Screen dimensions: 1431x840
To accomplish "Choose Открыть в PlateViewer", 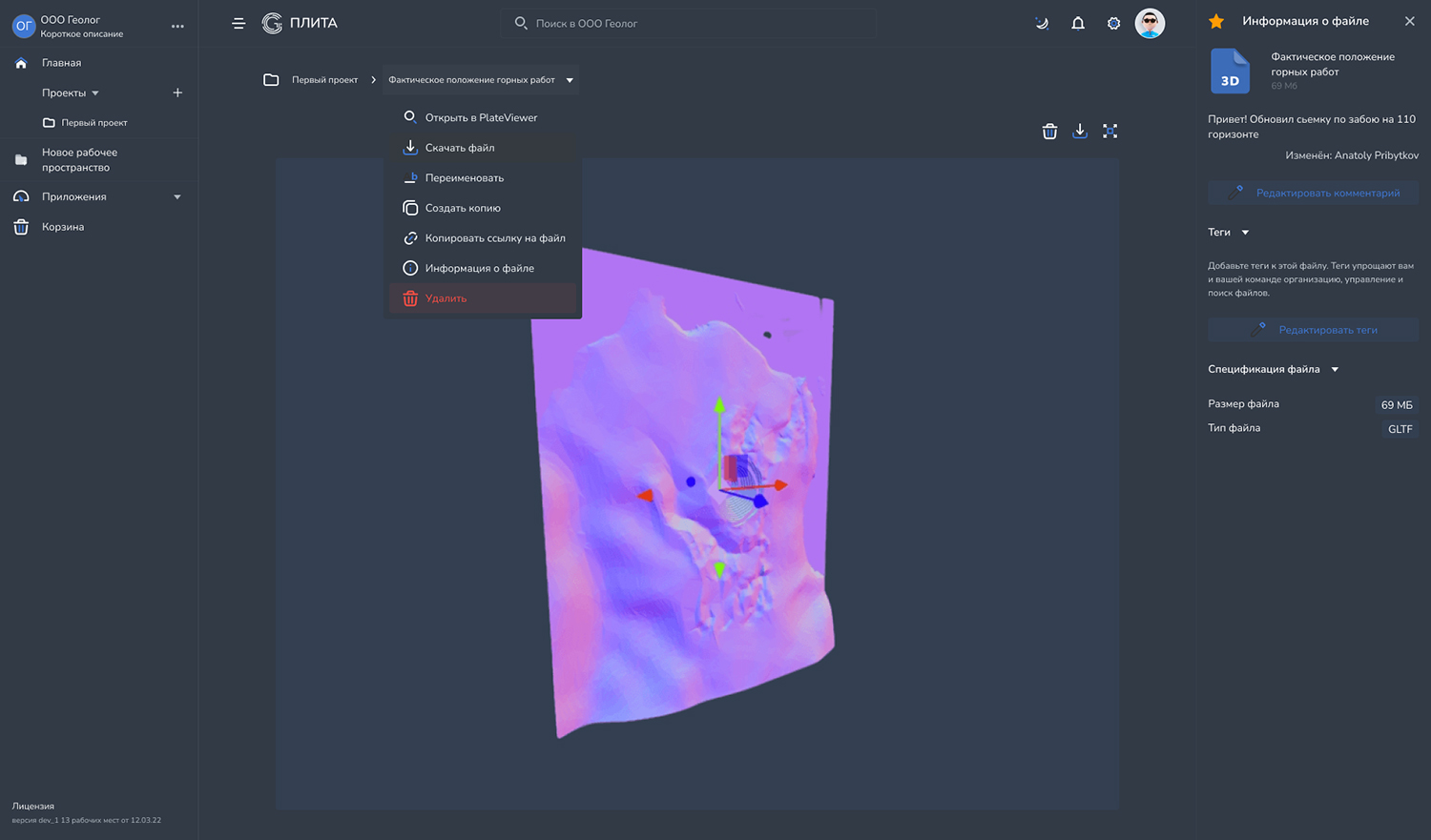I will (482, 117).
